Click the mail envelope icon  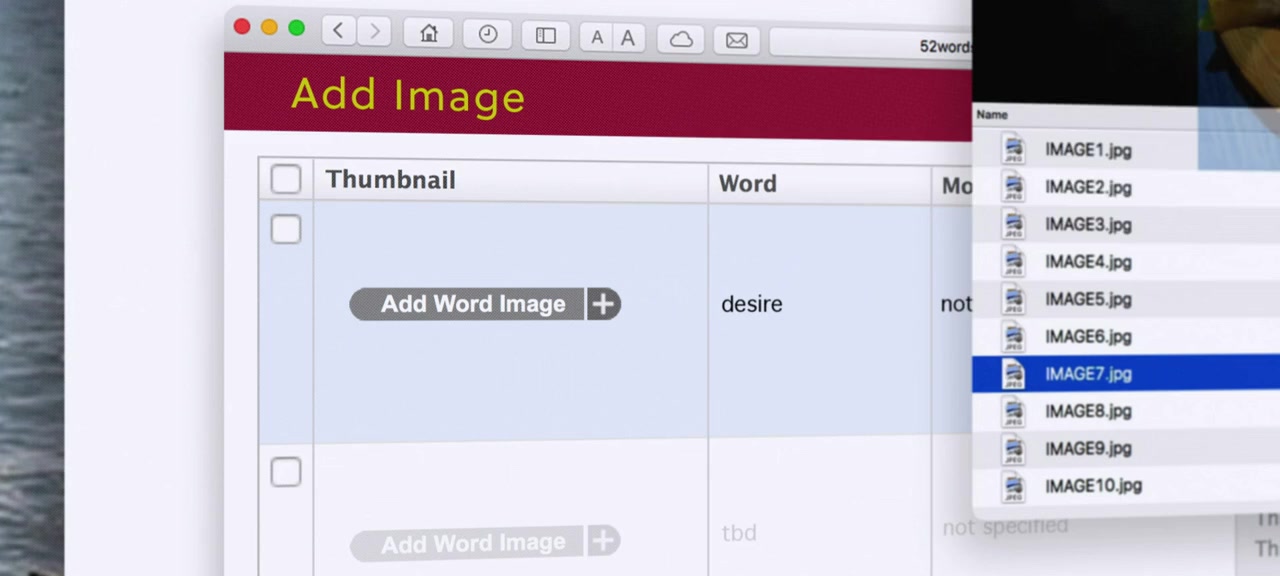click(737, 40)
